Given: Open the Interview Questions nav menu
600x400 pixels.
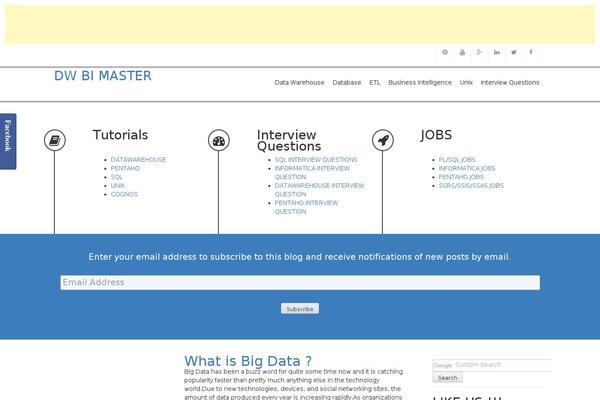Looking at the screenshot, I should coord(510,82).
